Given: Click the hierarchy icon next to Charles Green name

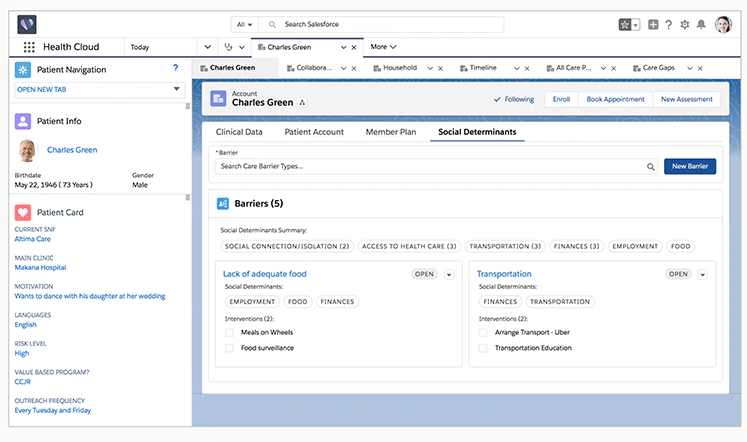Looking at the screenshot, I should pyautogui.click(x=302, y=102).
